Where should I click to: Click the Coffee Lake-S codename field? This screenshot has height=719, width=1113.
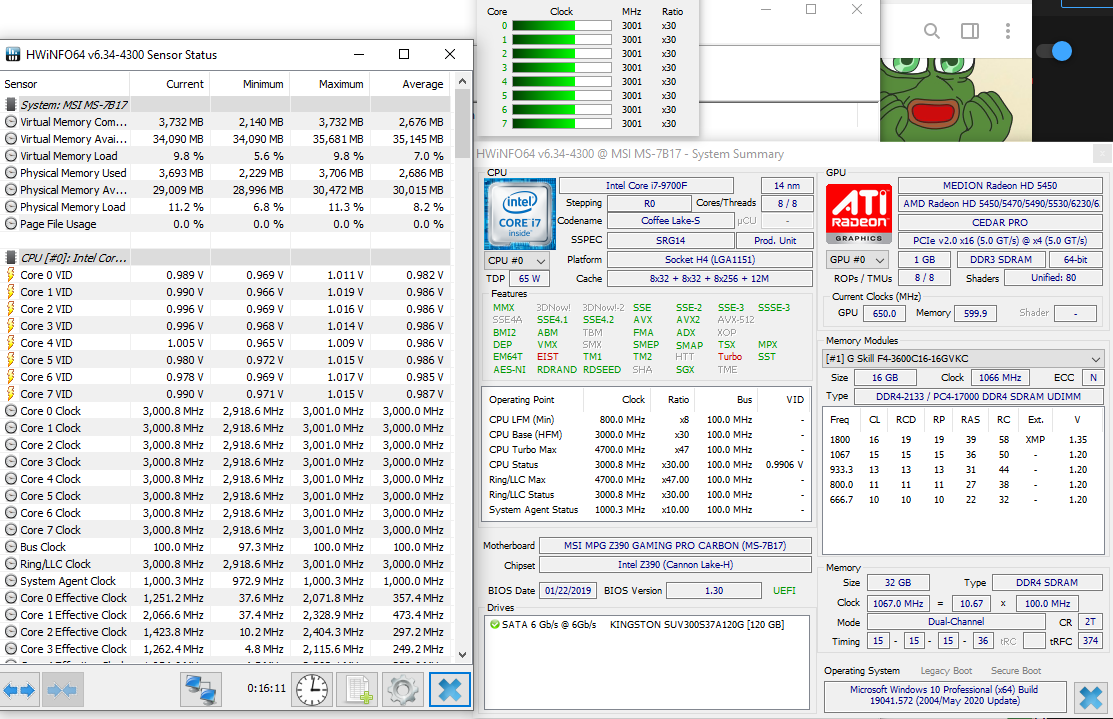tap(670, 221)
